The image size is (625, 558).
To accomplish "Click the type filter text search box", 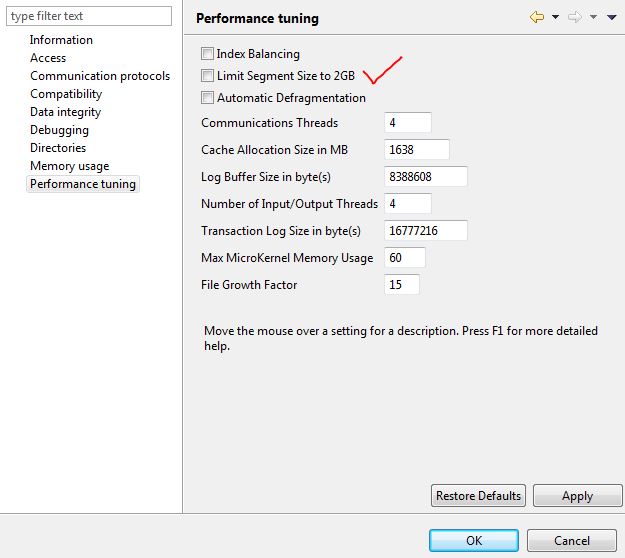I will [90, 16].
